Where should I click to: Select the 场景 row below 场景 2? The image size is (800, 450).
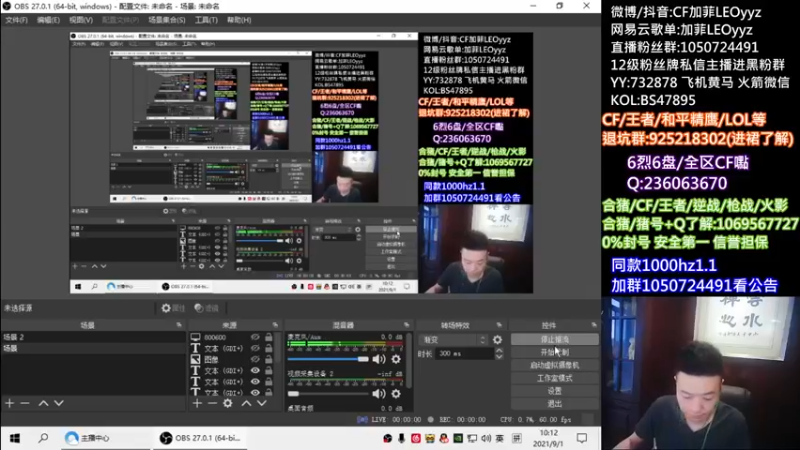click(x=94, y=348)
